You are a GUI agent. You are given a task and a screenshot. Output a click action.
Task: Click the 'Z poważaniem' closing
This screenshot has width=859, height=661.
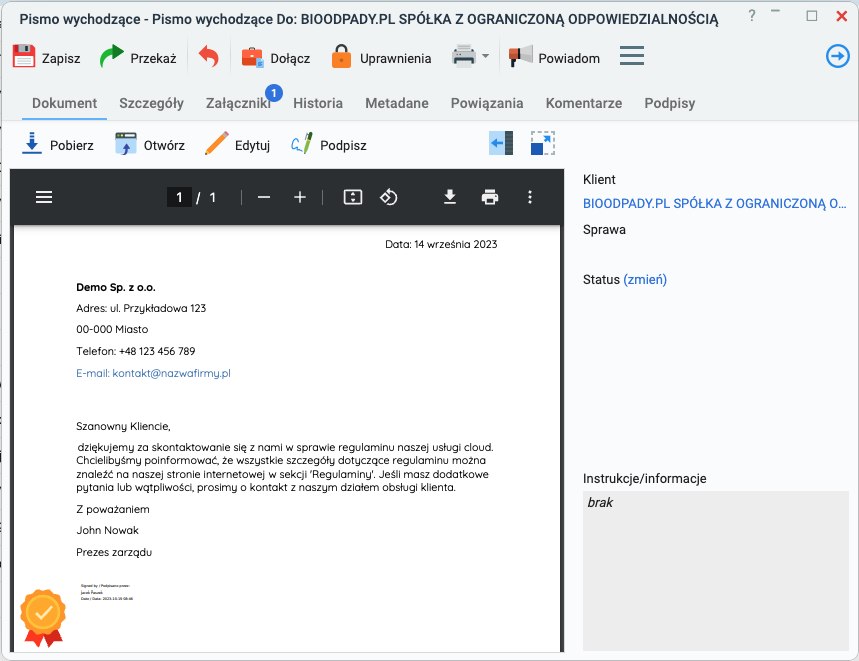click(113, 510)
